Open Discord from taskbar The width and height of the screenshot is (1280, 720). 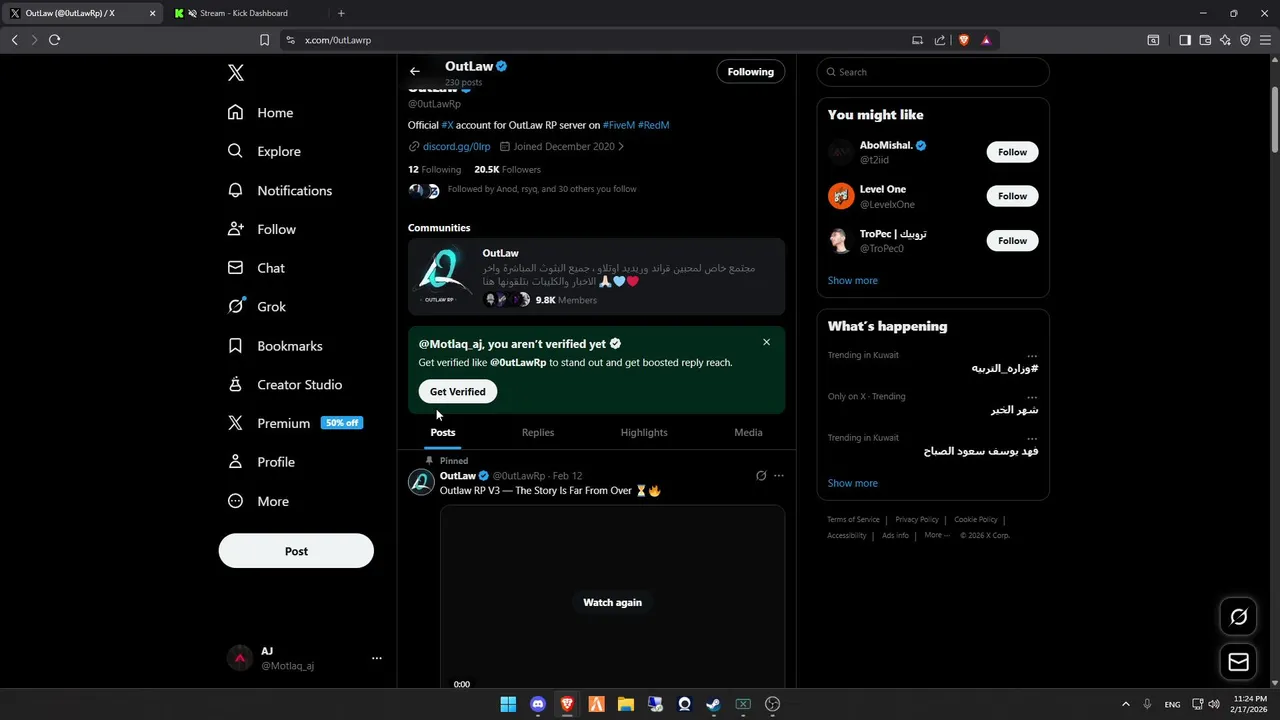click(x=538, y=704)
